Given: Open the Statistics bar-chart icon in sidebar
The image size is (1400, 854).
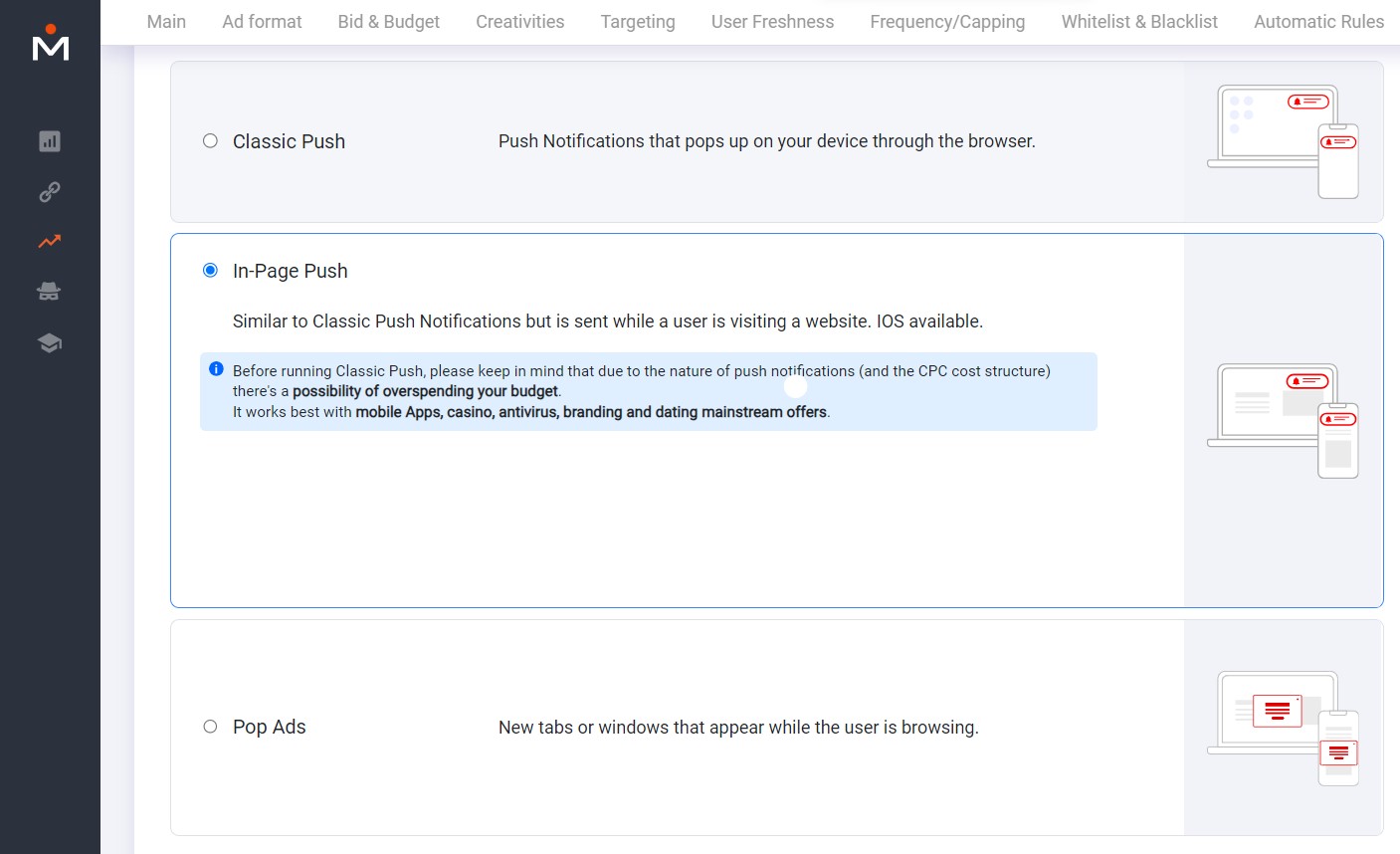Looking at the screenshot, I should pyautogui.click(x=49, y=140).
